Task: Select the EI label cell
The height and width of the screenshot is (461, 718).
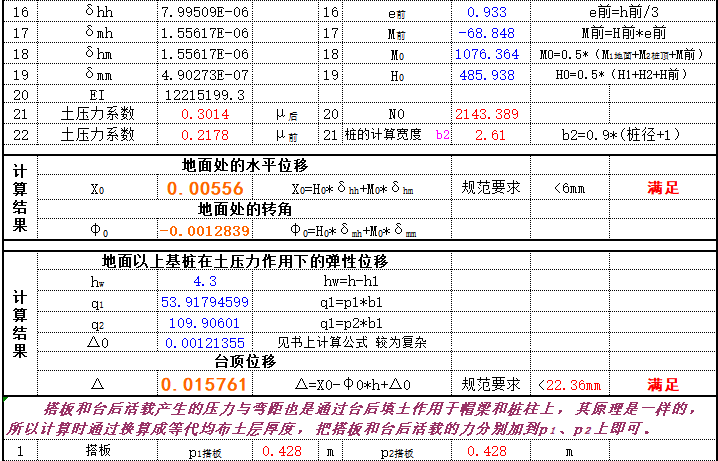Action: click(x=97, y=95)
